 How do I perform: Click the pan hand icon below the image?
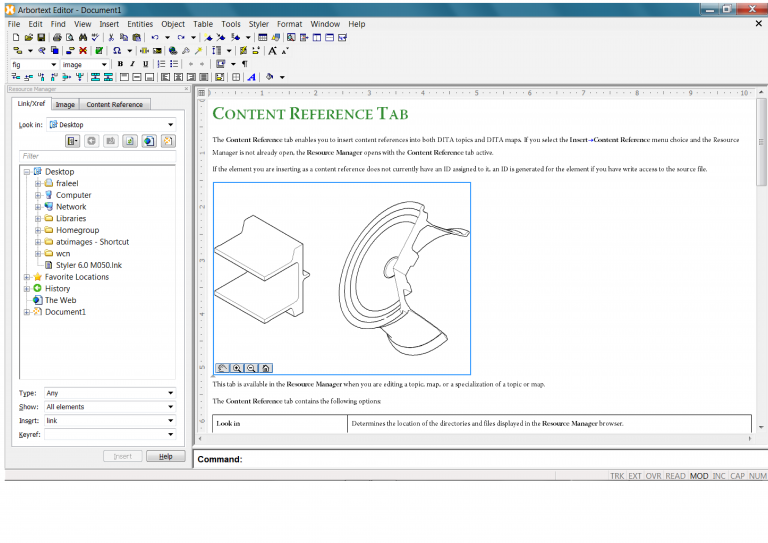pyautogui.click(x=222, y=368)
